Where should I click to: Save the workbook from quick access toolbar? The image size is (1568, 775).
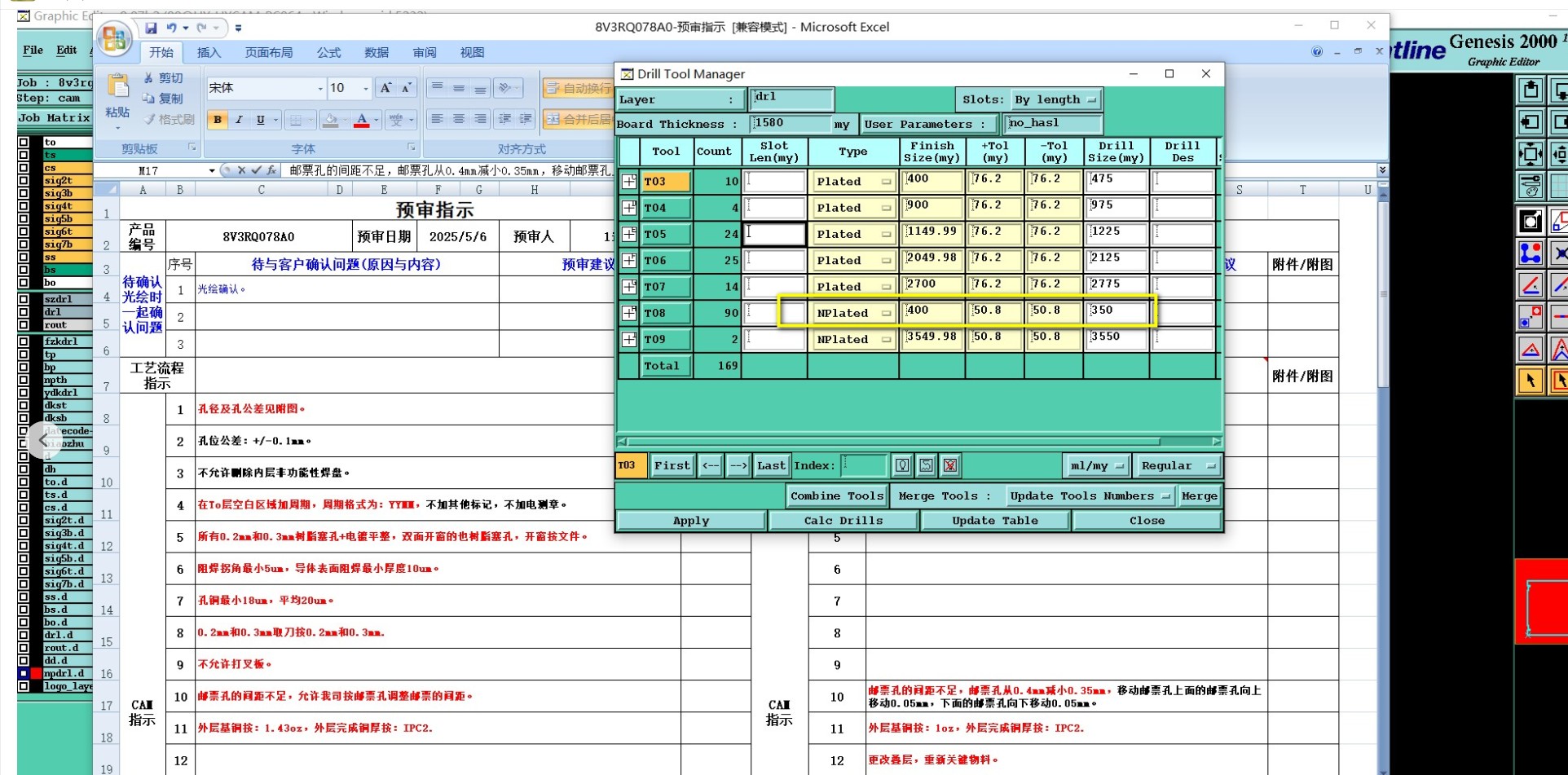[x=151, y=28]
